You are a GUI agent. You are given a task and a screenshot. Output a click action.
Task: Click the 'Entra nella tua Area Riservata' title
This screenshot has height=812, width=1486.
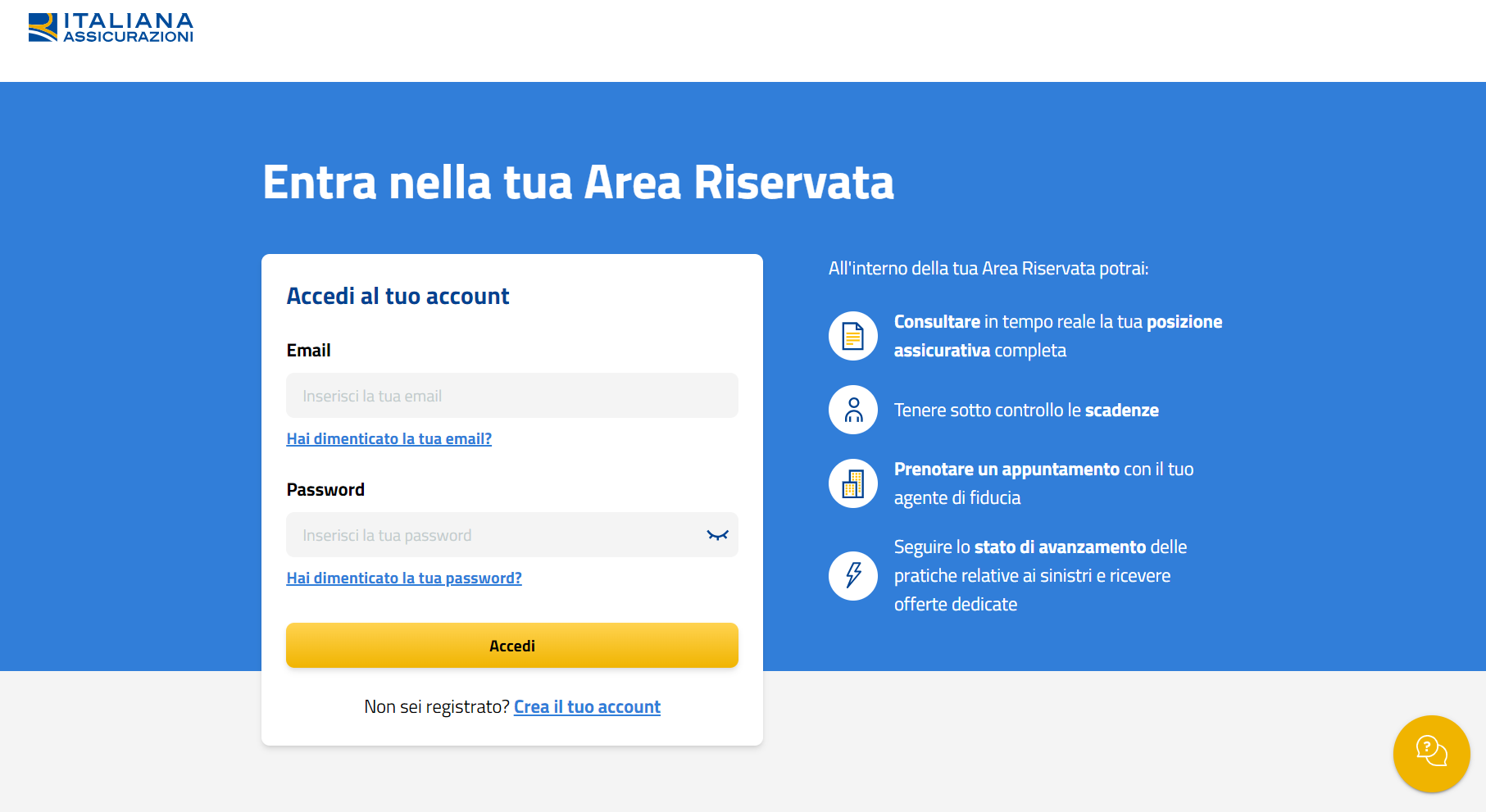578,182
